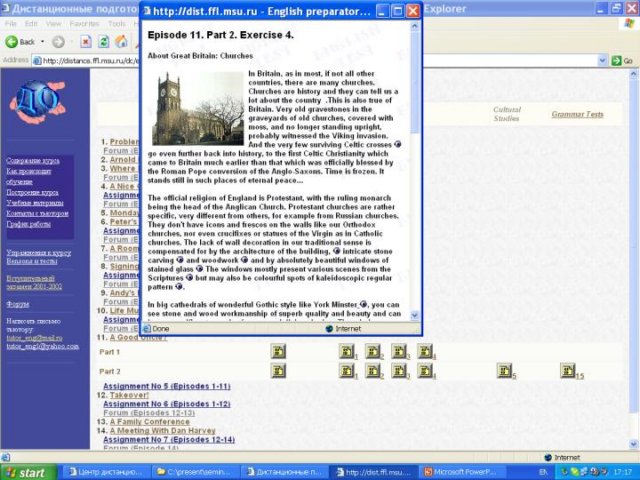640x480 pixels.
Task: Click the 'Форум' sidebar link
Action: point(18,304)
